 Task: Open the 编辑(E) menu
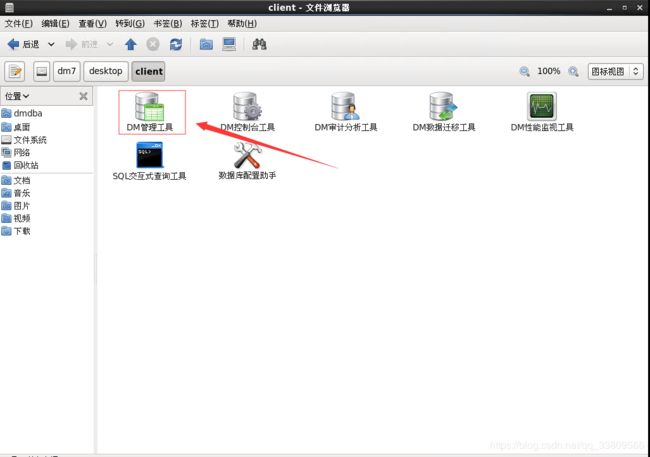[56, 24]
